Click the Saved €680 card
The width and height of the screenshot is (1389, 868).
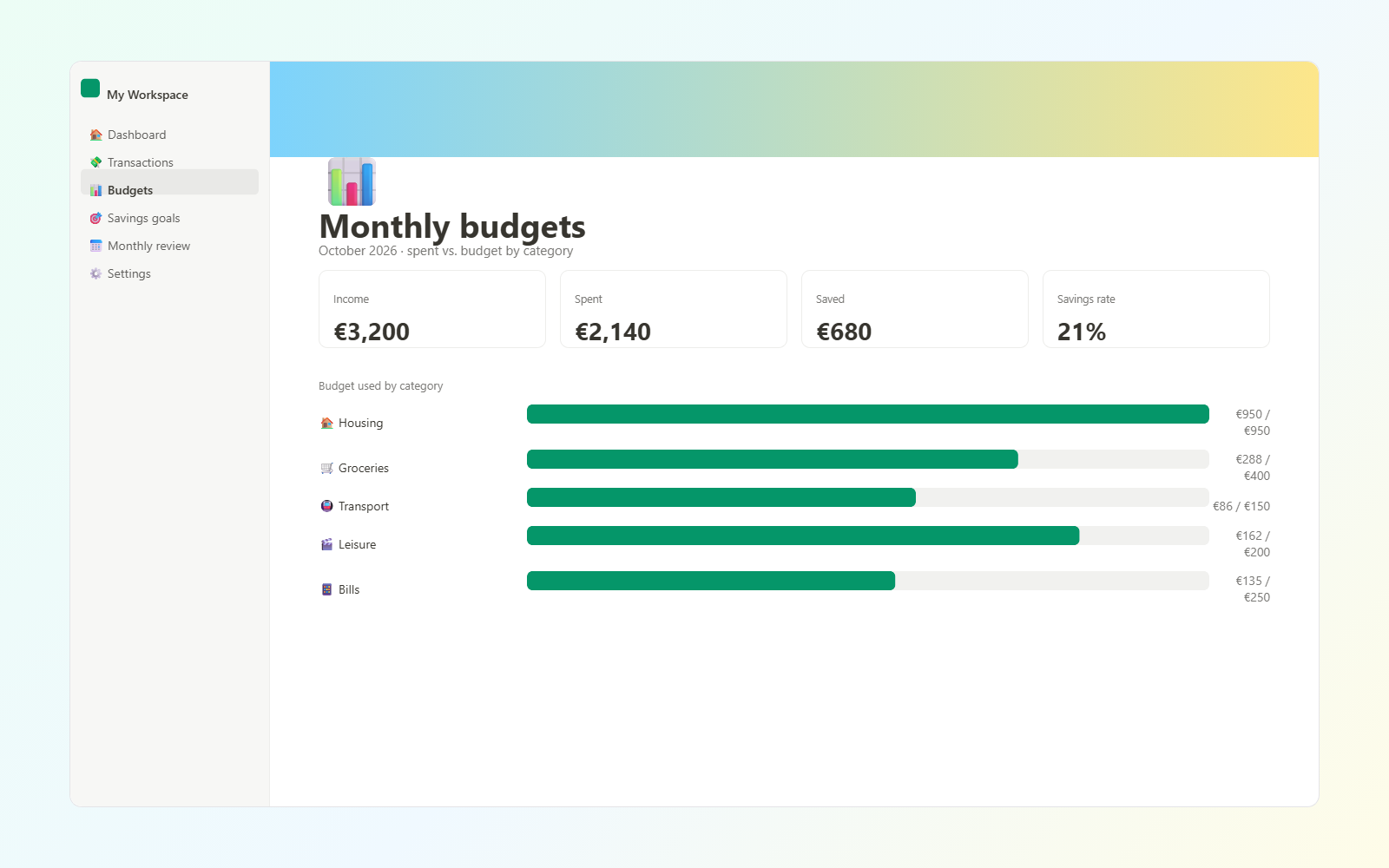coord(915,309)
